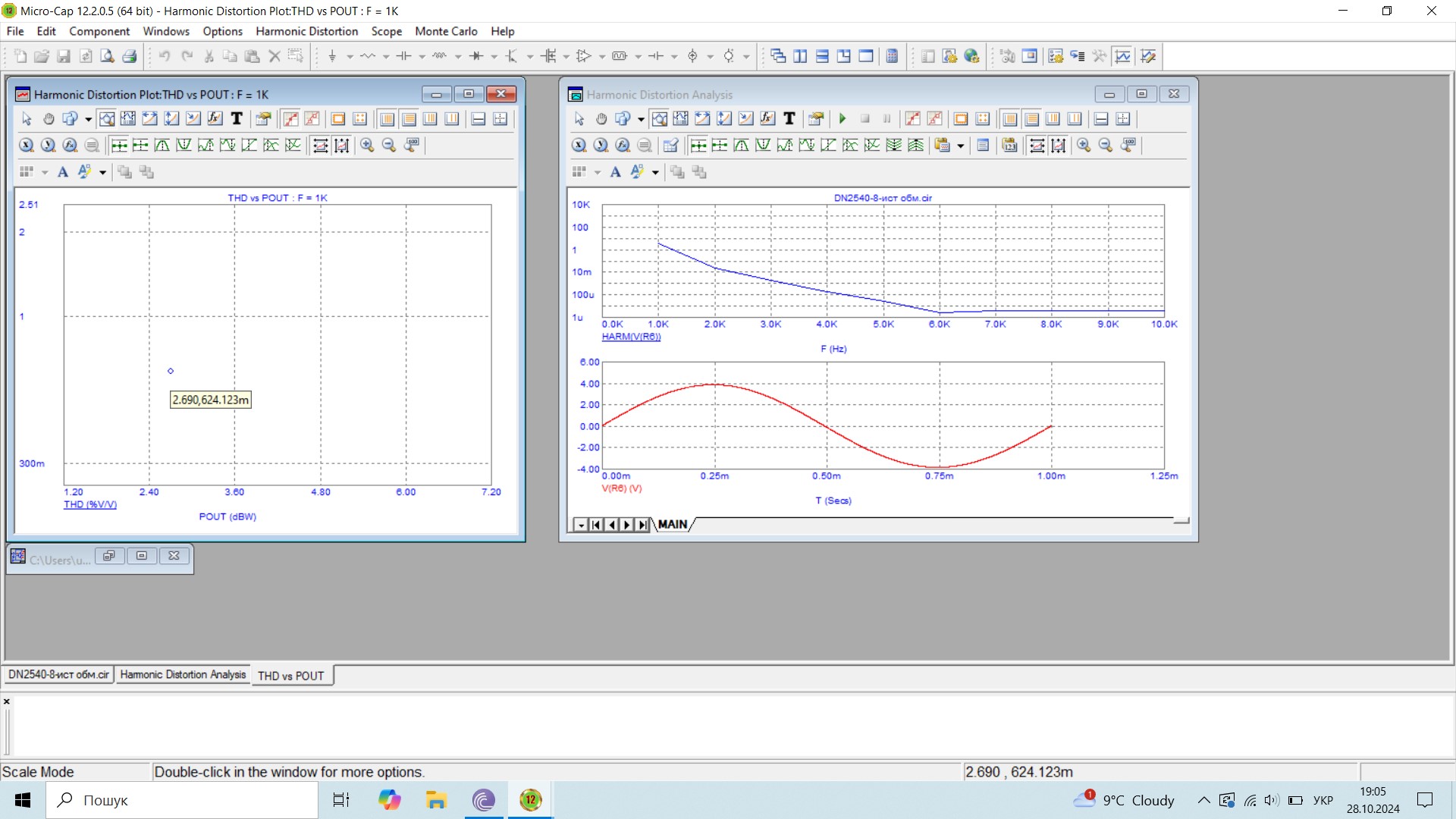This screenshot has width=1456, height=819.
Task: Select Pan hand tool in Analysis window
Action: pos(601,119)
